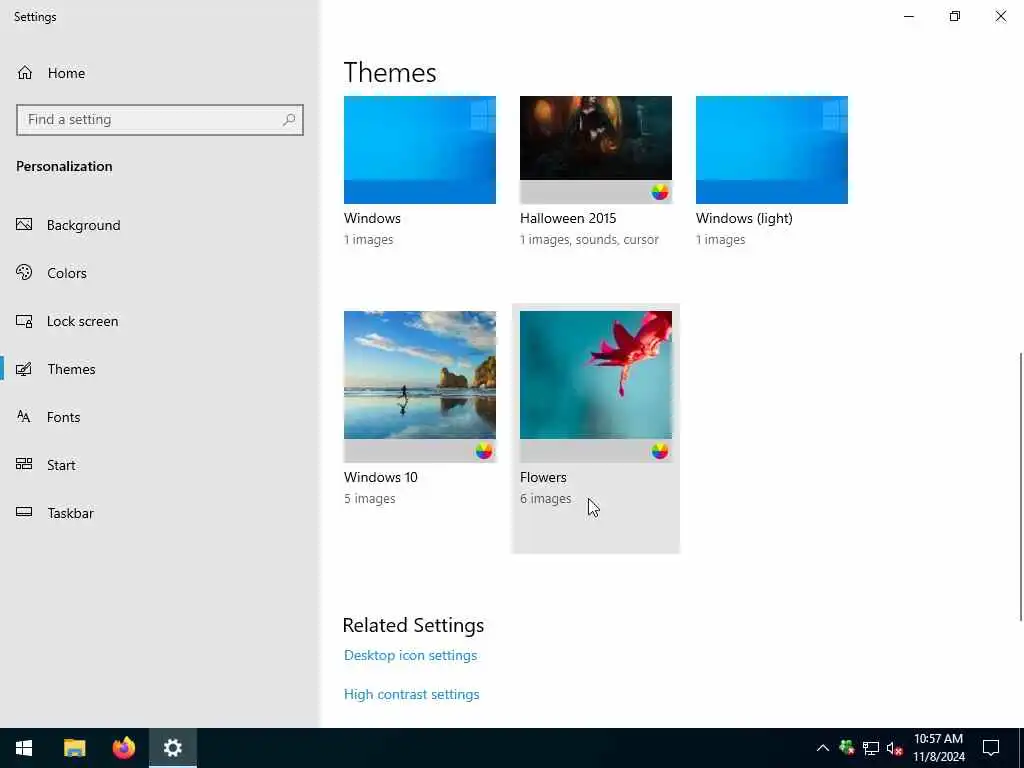Open File Explorer from taskbar
This screenshot has width=1024, height=768.
tap(74, 748)
